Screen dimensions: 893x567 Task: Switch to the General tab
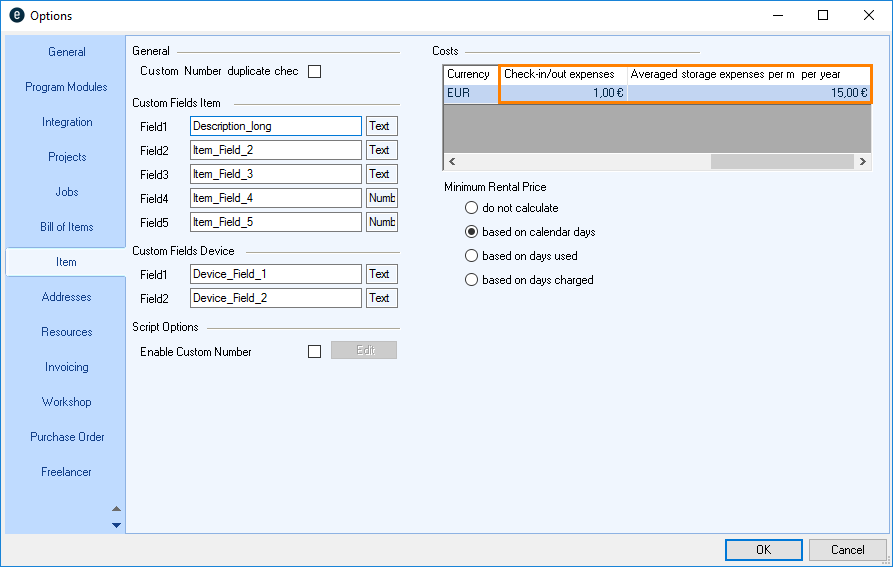pyautogui.click(x=67, y=52)
